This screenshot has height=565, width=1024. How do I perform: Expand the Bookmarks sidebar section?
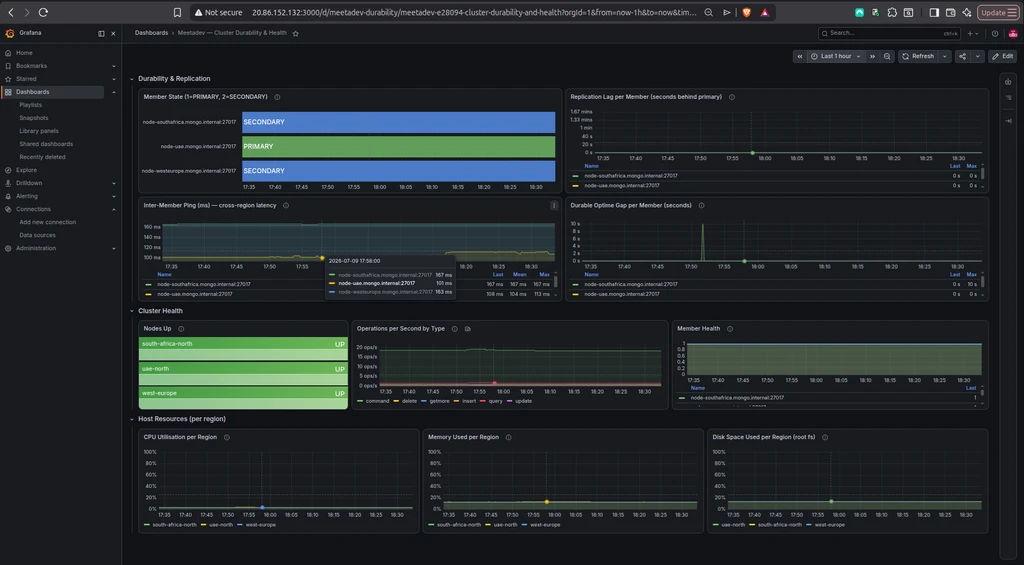[114, 66]
